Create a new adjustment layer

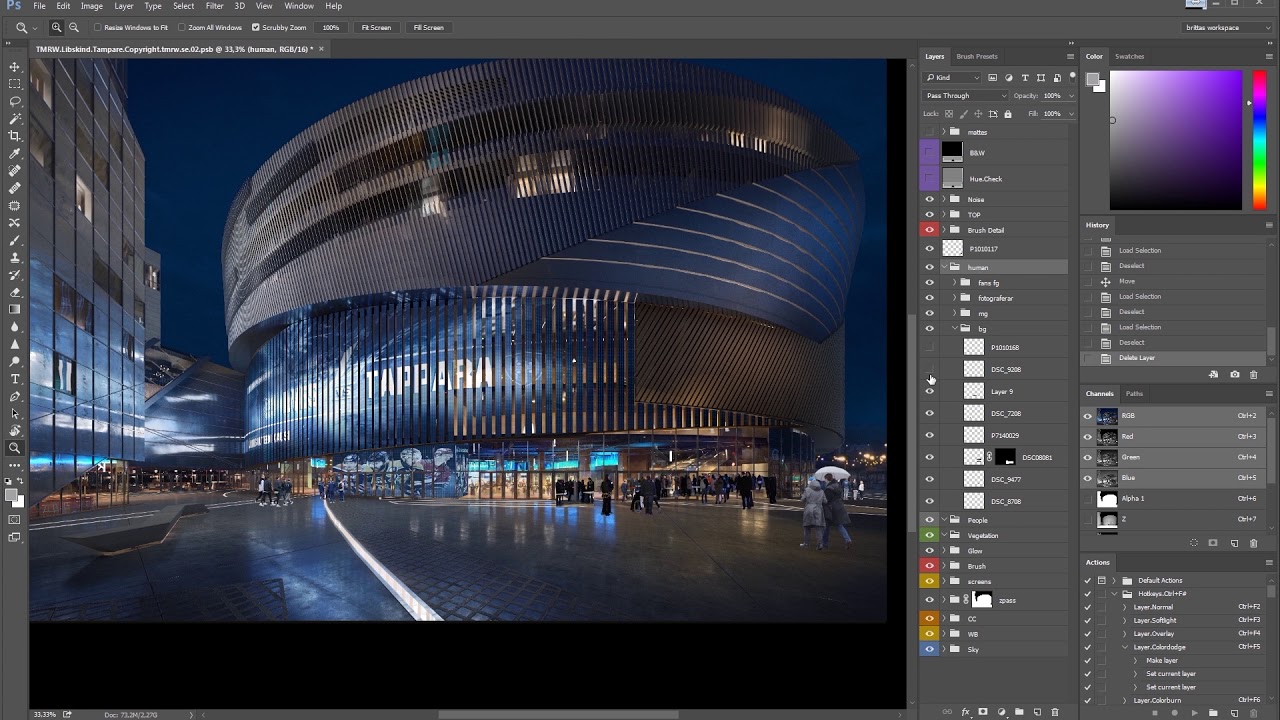point(1001,712)
